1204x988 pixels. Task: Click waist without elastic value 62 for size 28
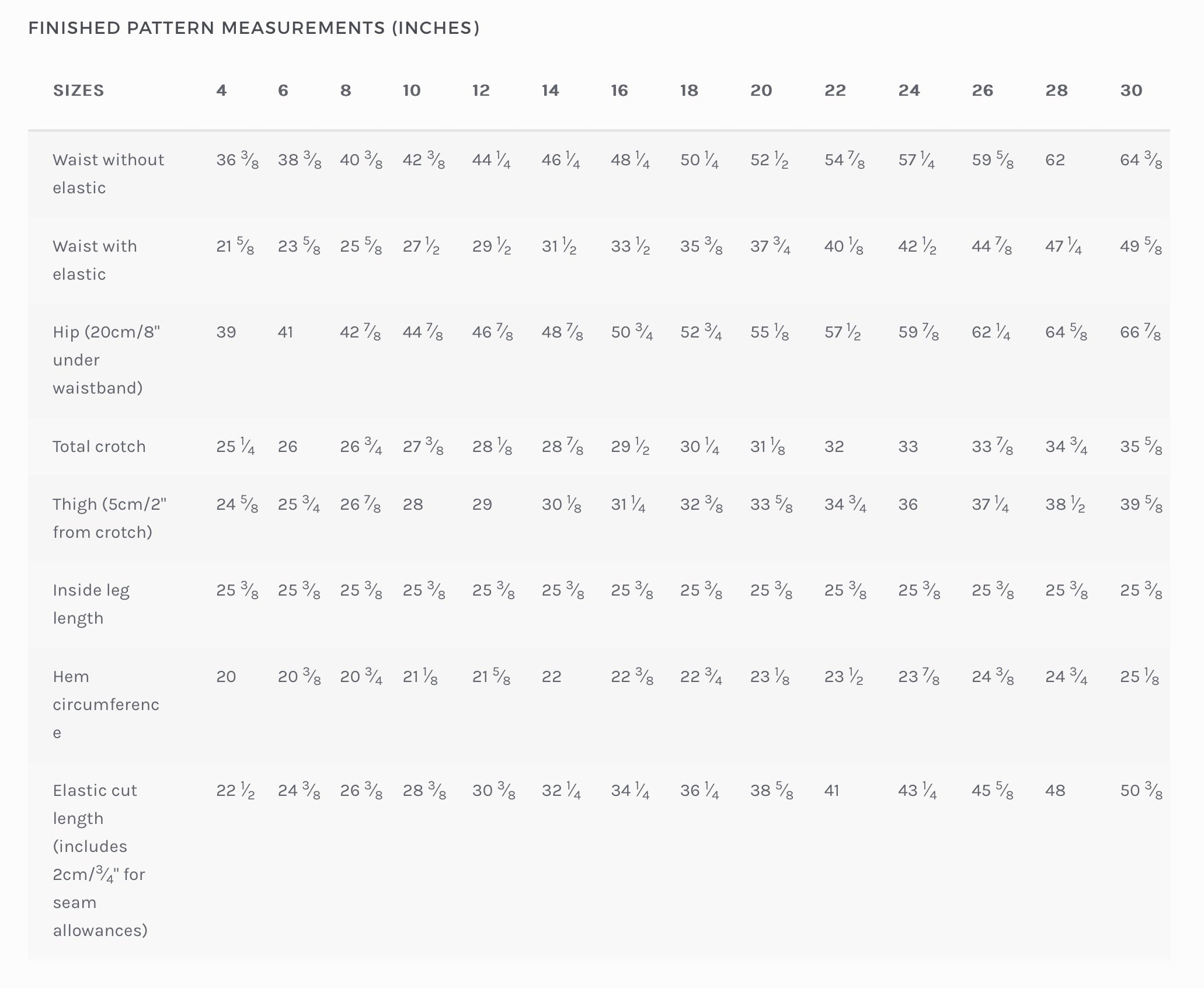1055,160
